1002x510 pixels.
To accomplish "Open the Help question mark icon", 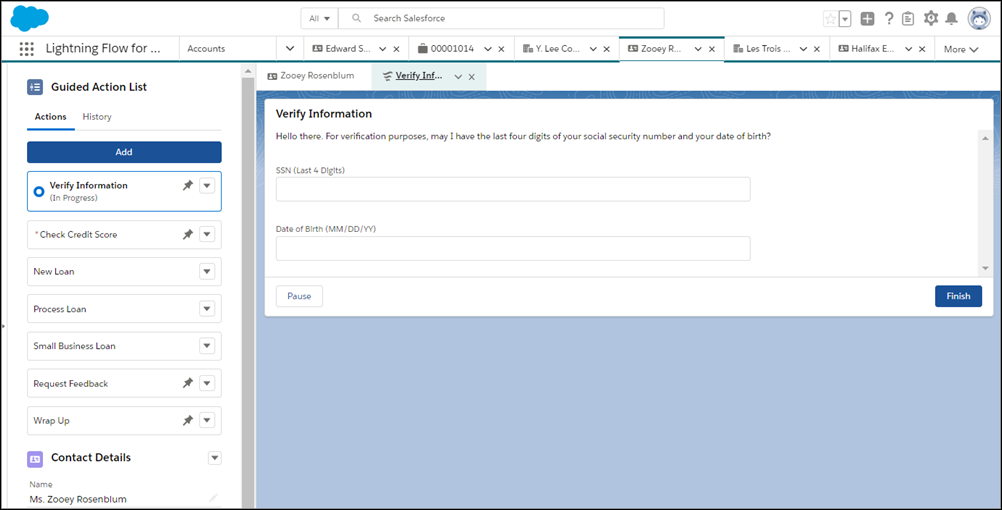I will tap(889, 19).
